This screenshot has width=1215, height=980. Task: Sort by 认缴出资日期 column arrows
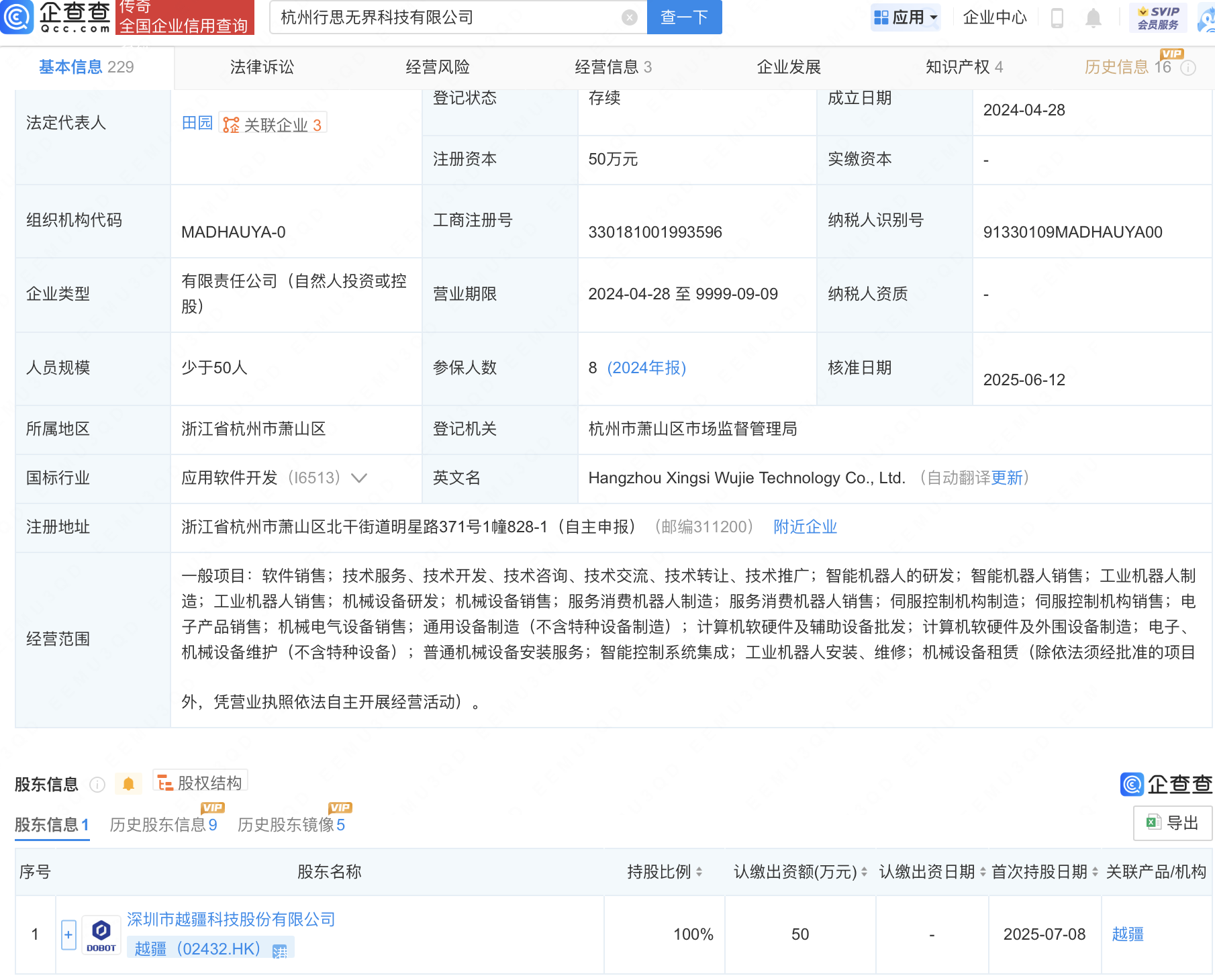983,872
